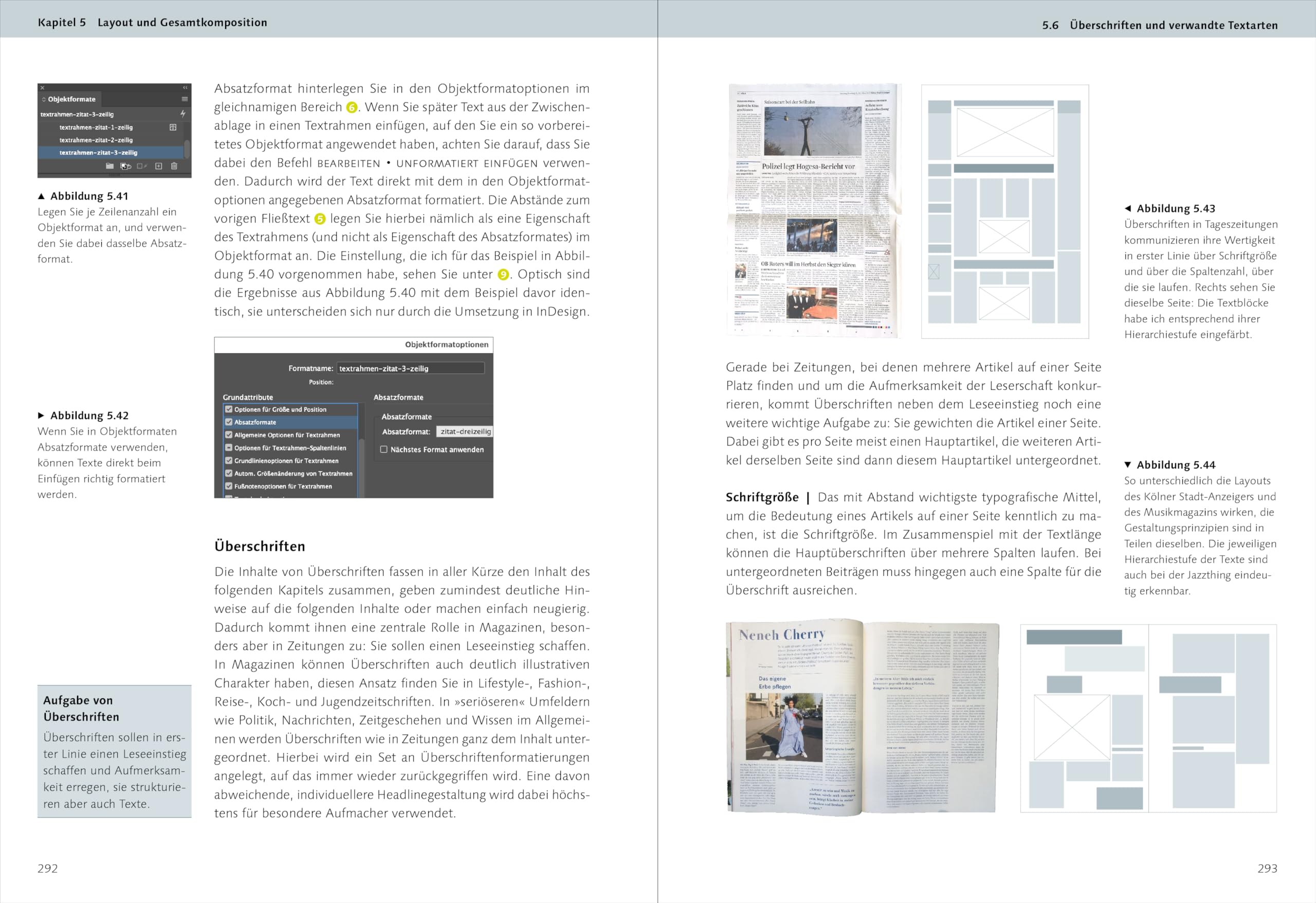Click the folder icon to create a new style group
The width and height of the screenshot is (1316, 903).
point(110,166)
